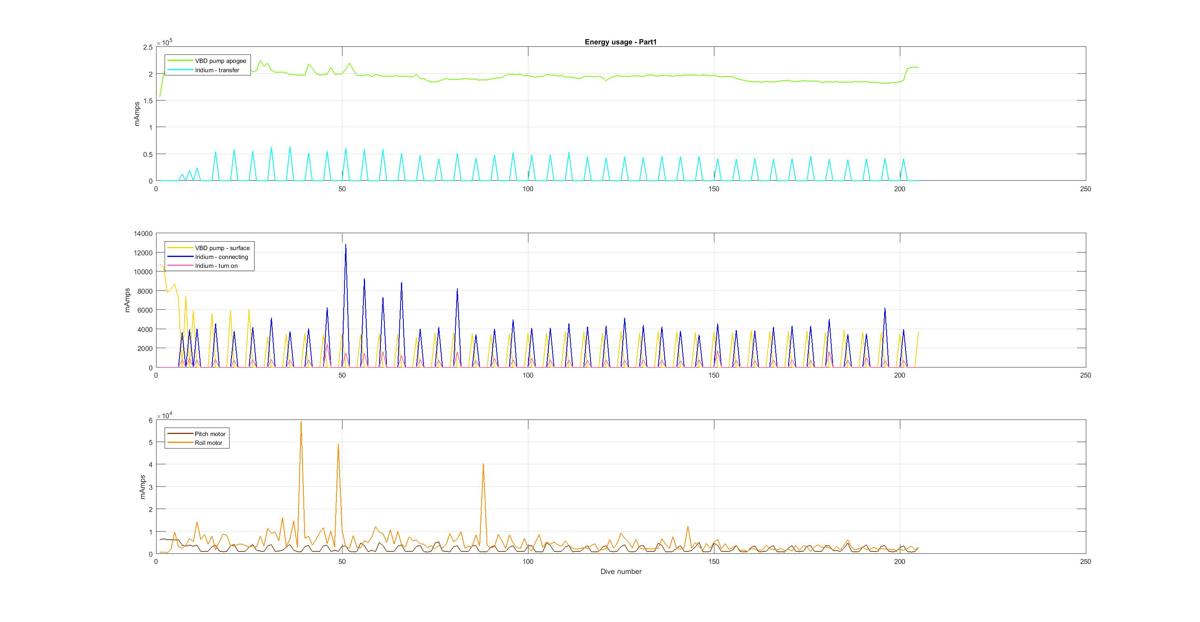Select "VBD pump - surface" legend entry
This screenshot has width=1200, height=622.
208,247
